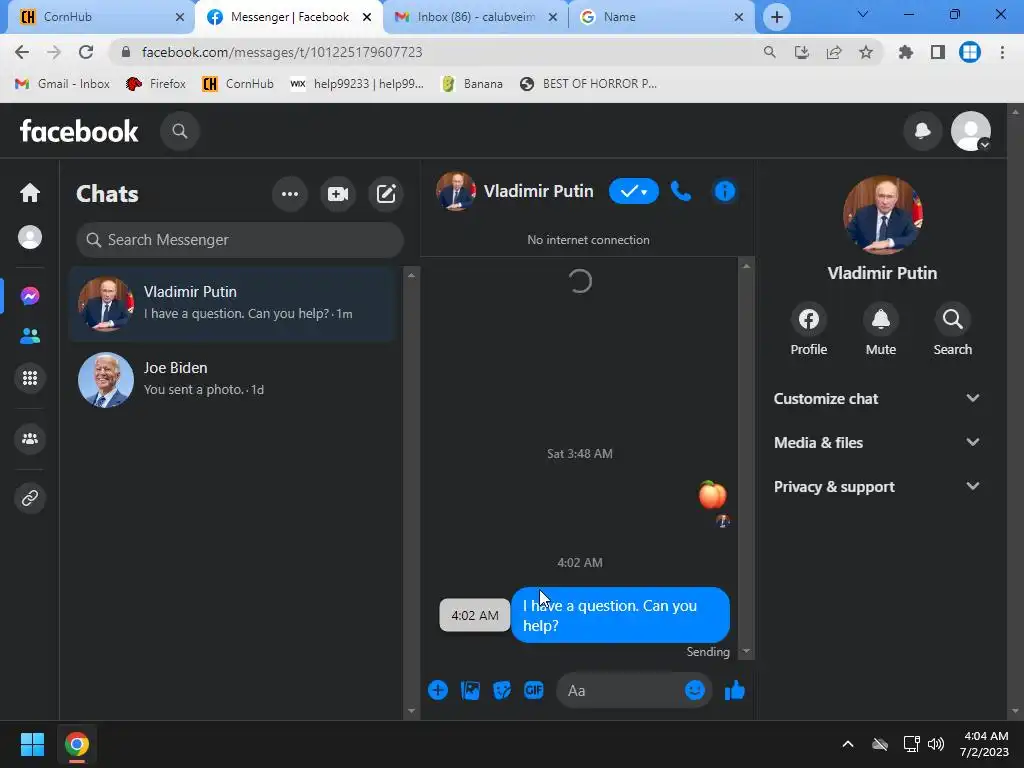Open a new browser tab
The width and height of the screenshot is (1024, 768).
(x=776, y=17)
